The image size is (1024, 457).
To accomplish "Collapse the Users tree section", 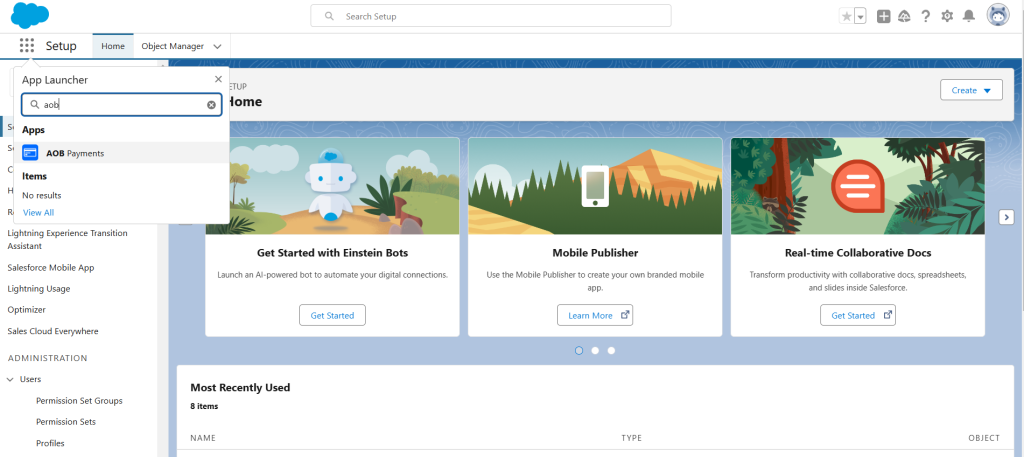I will point(10,379).
